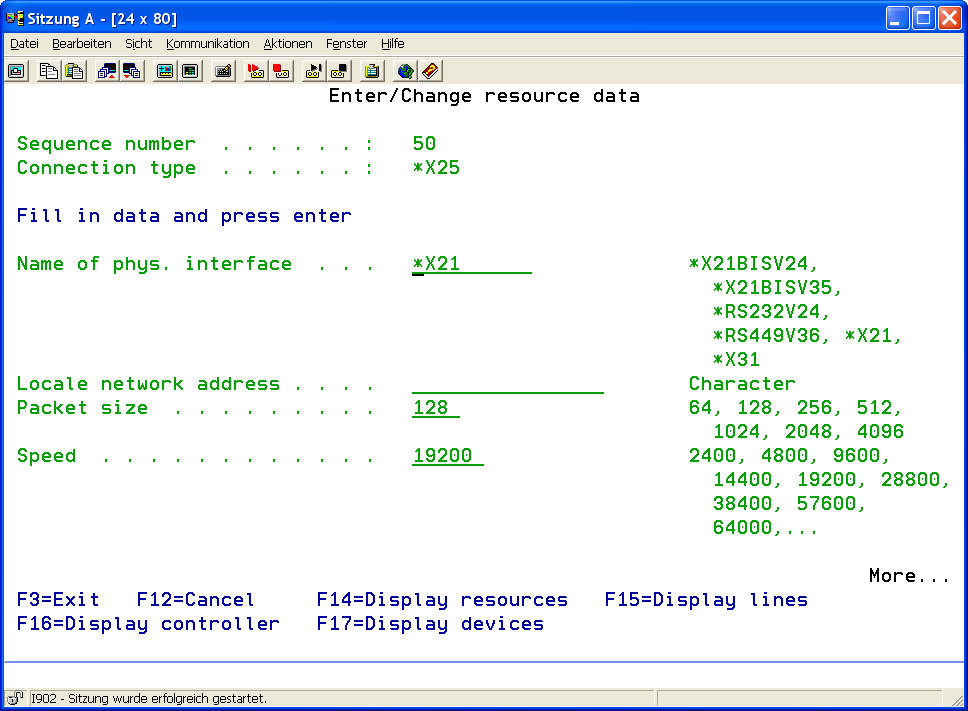Click the Print Screen toolbar icon

tap(17, 71)
